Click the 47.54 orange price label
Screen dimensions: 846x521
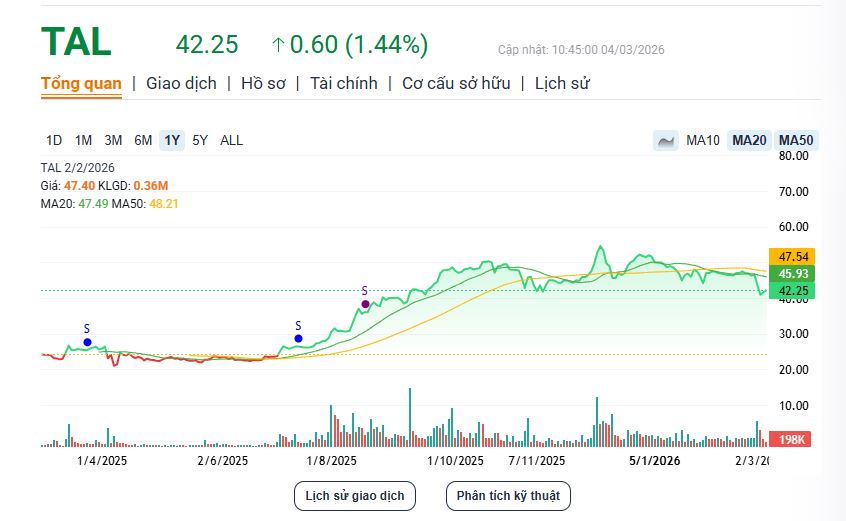(791, 256)
